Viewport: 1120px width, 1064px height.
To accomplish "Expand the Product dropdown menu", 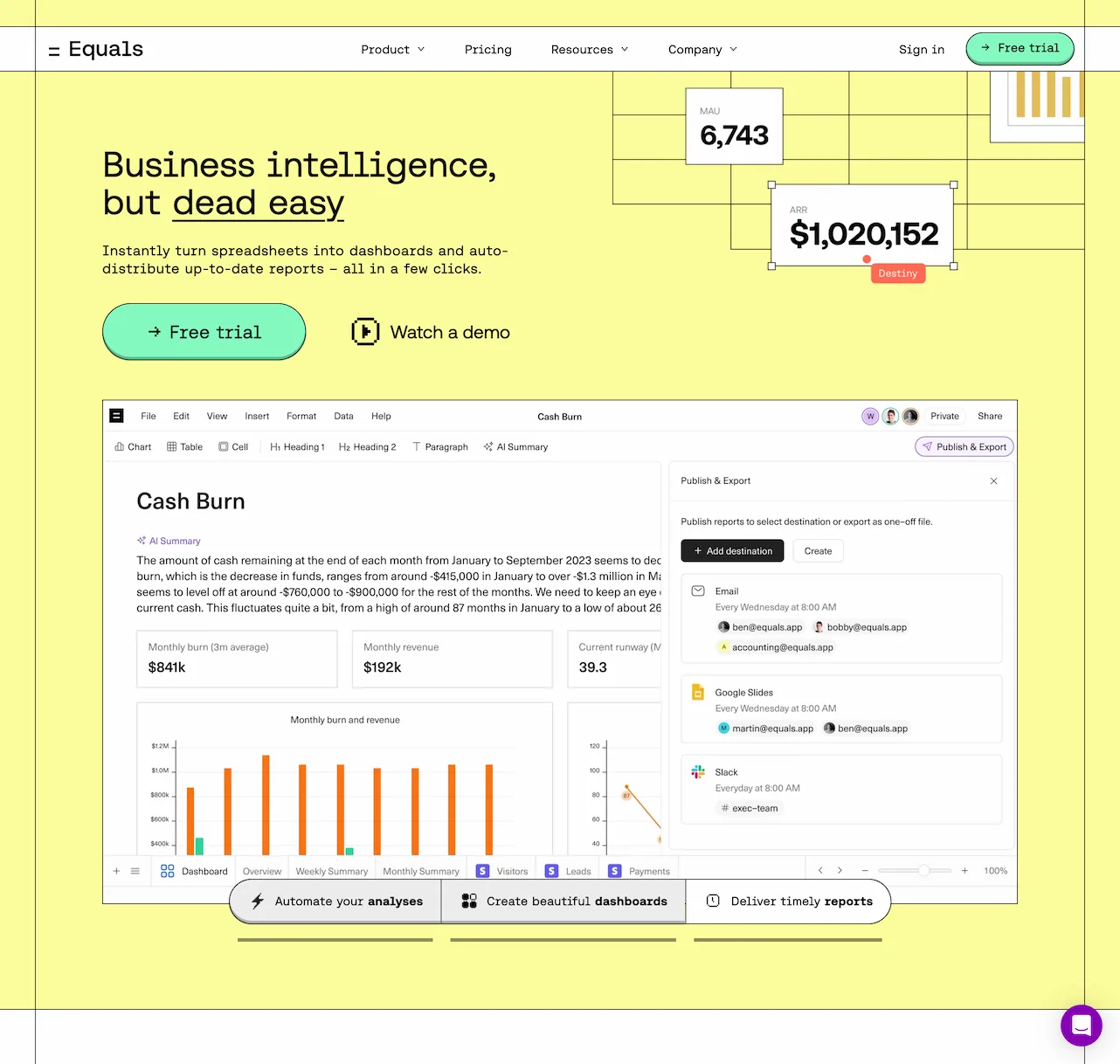I will click(x=392, y=50).
